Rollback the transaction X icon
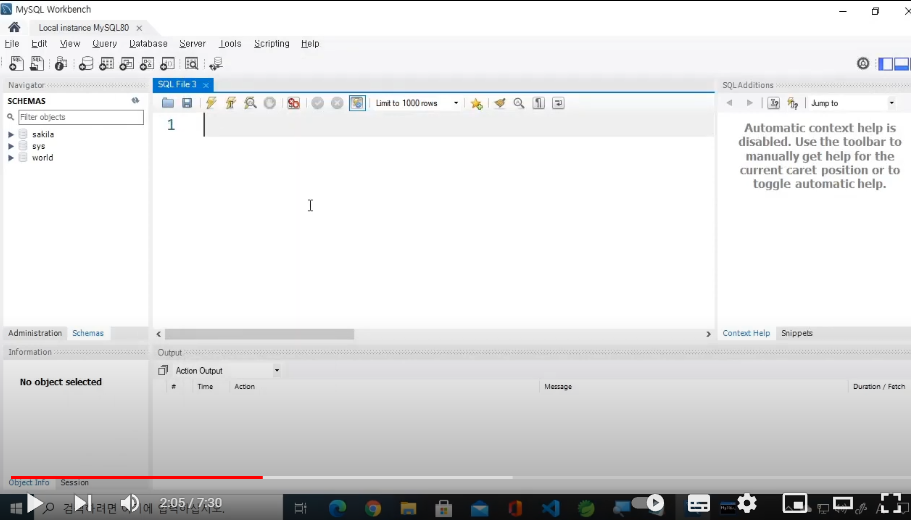 337,103
